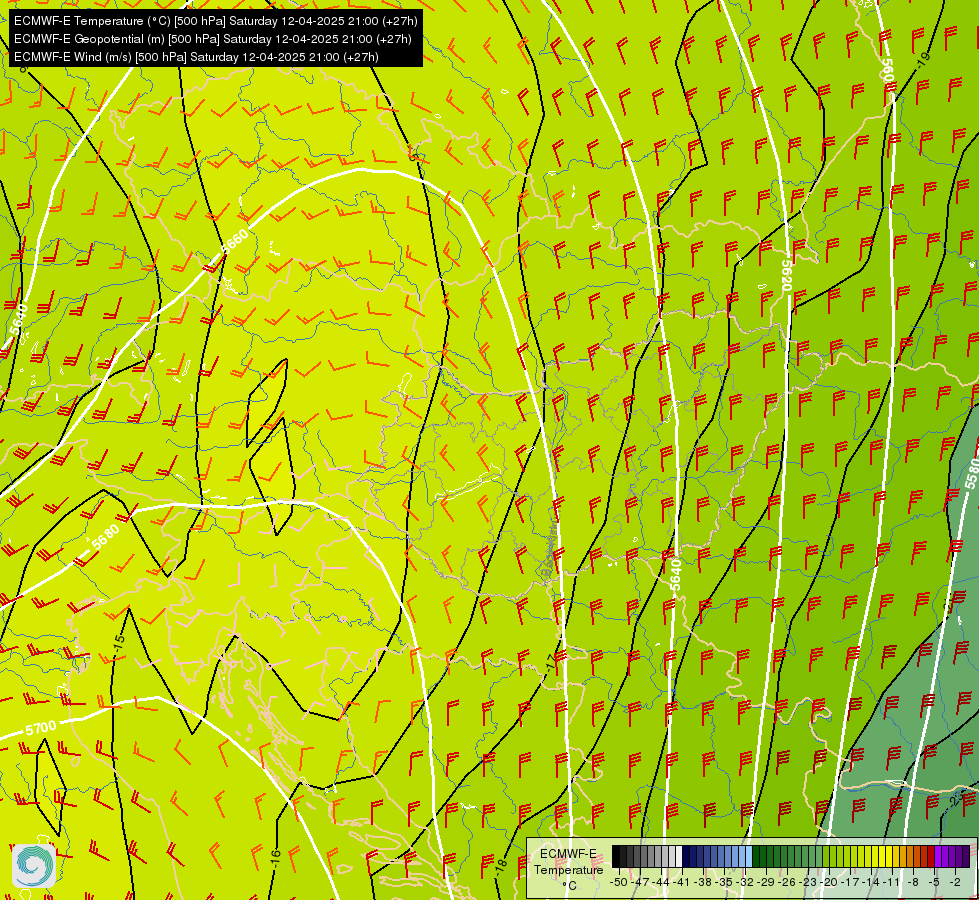979x900 pixels.
Task: Click the -16 isotherm contour label
Action: (x=275, y=858)
